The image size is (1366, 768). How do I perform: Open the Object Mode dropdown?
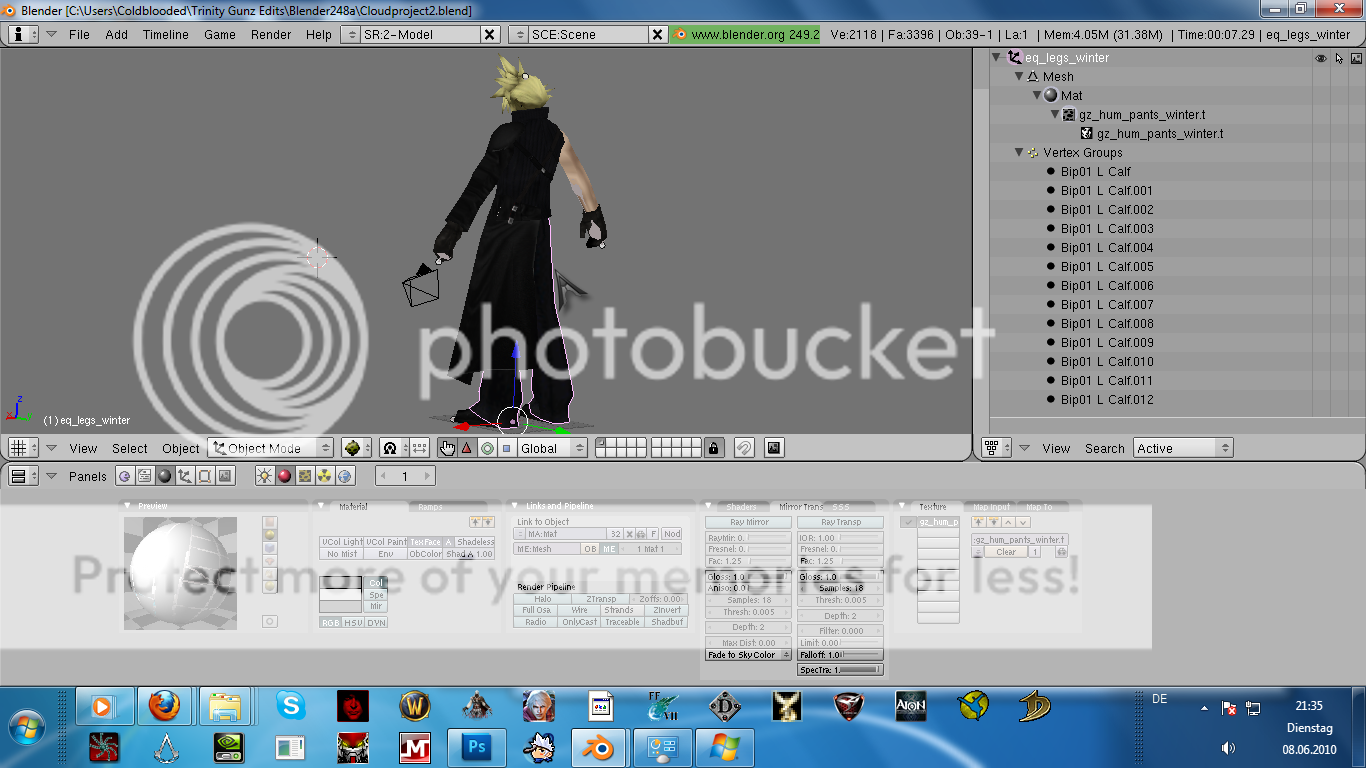click(270, 448)
